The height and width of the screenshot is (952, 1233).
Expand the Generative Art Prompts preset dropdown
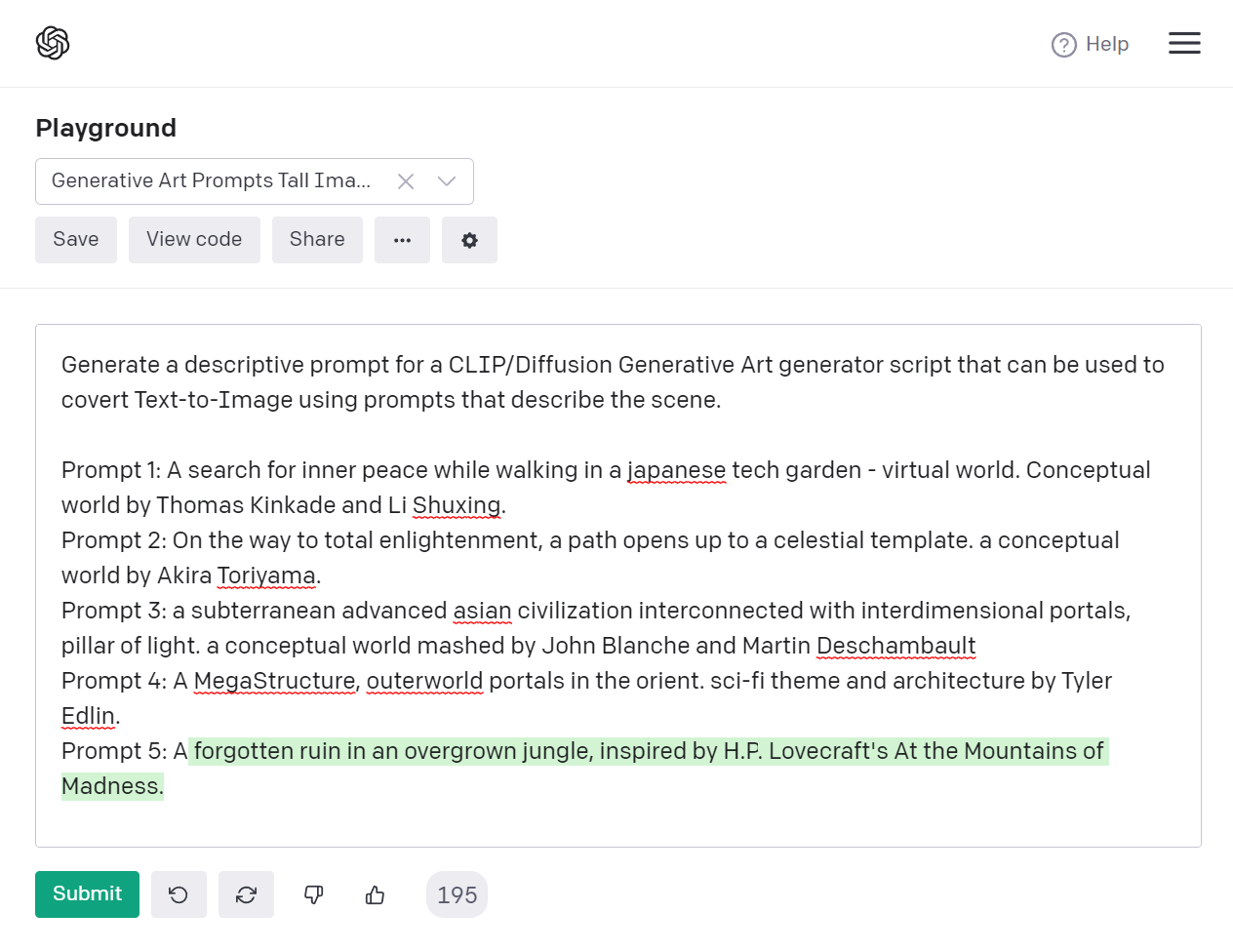click(446, 180)
